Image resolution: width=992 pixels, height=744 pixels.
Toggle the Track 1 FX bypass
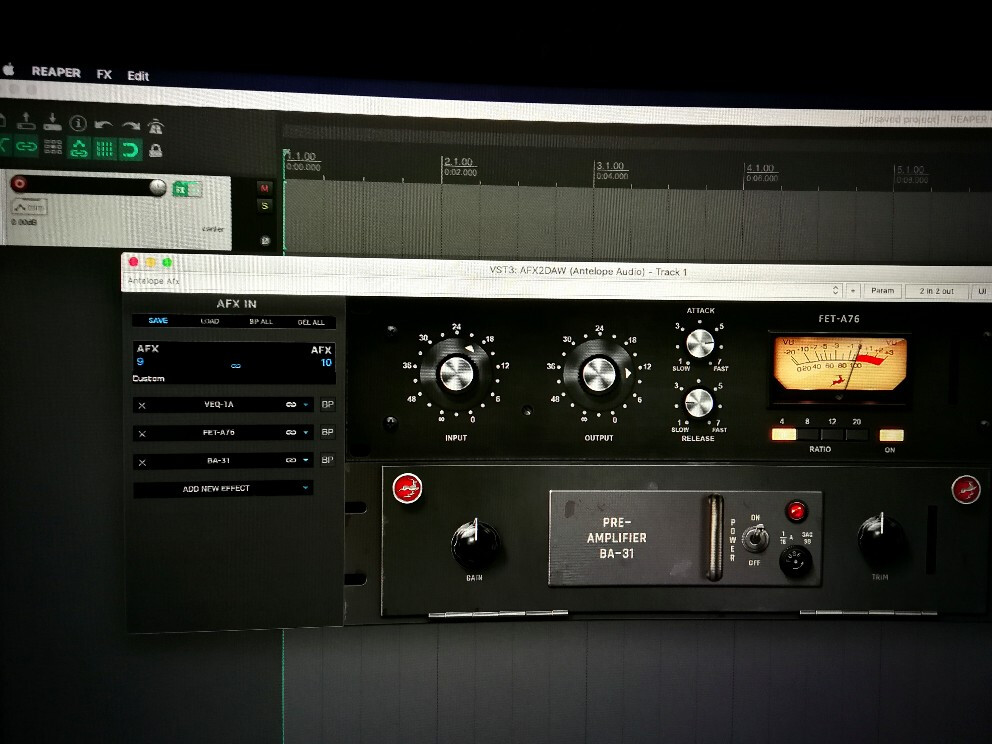click(x=195, y=189)
